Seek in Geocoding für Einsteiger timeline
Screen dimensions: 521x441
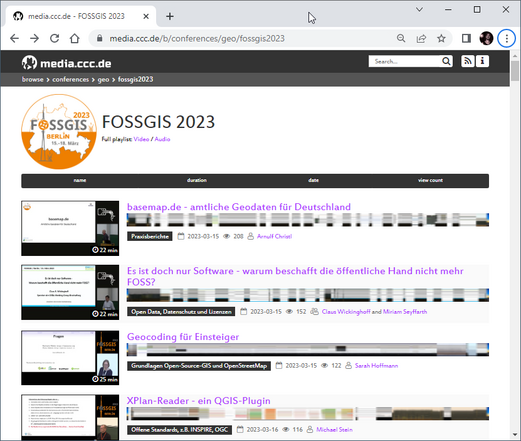tap(308, 349)
